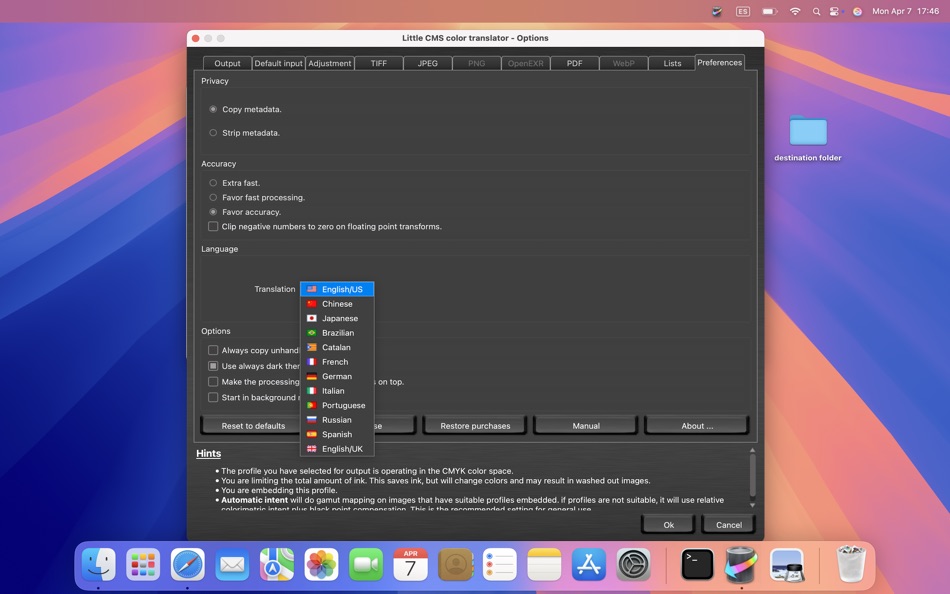Click the Hints panel scrollbar

pos(752,478)
